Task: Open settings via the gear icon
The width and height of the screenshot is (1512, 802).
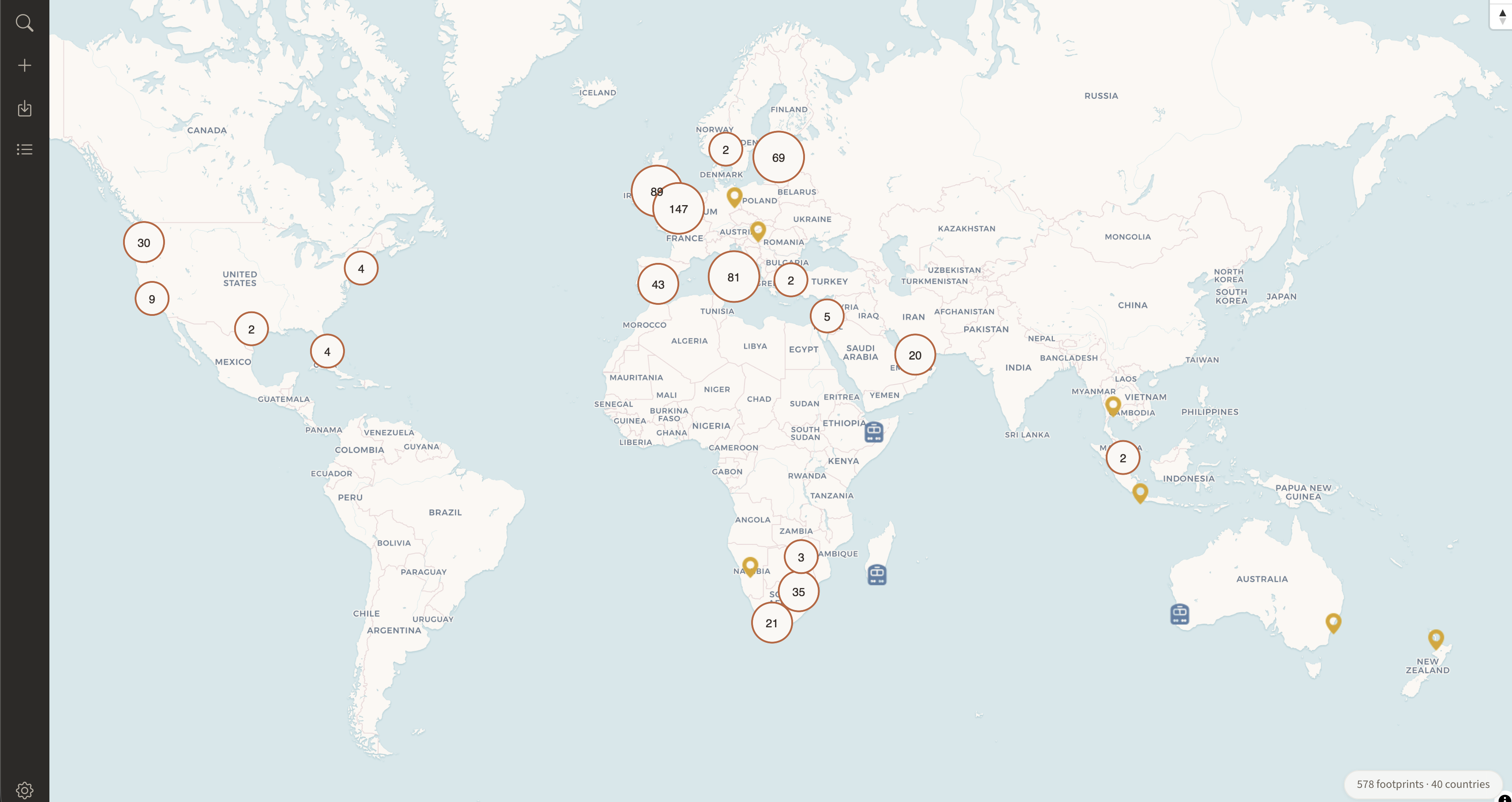Action: pyautogui.click(x=24, y=790)
